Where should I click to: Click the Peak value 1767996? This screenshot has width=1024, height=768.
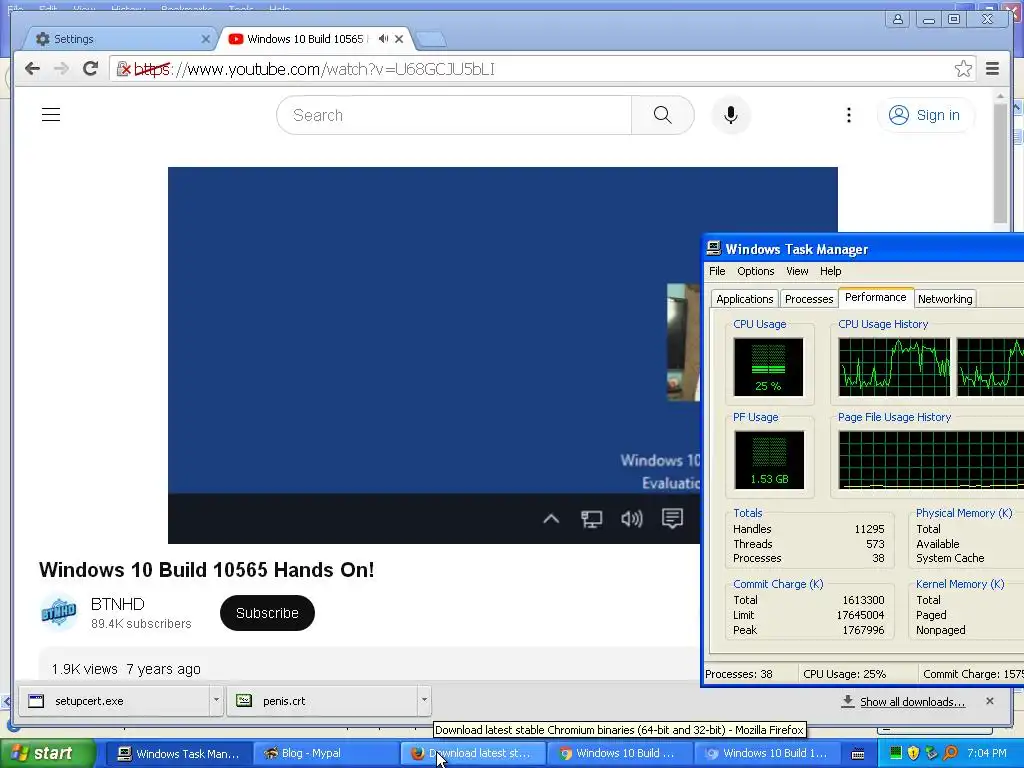(863, 630)
